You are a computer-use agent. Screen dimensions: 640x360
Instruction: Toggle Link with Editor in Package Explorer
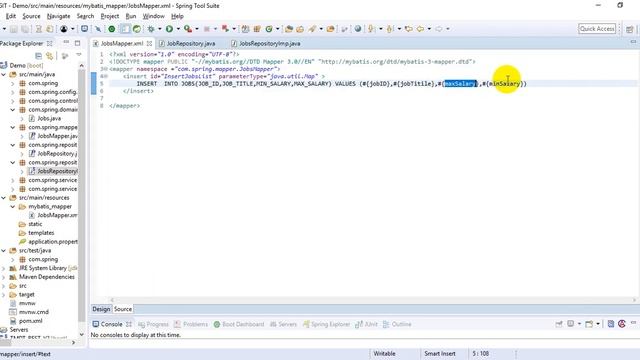click(x=50, y=56)
